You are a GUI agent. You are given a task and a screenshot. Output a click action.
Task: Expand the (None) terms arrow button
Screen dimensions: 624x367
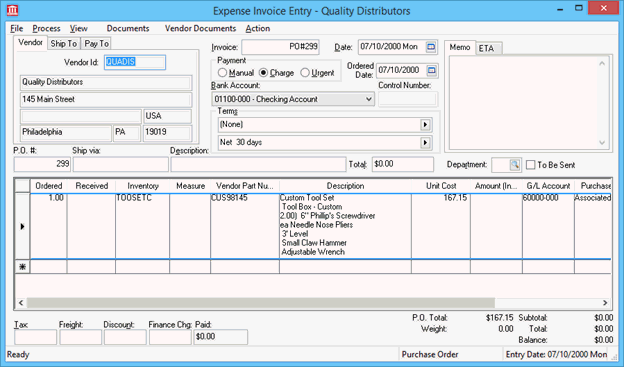[425, 125]
